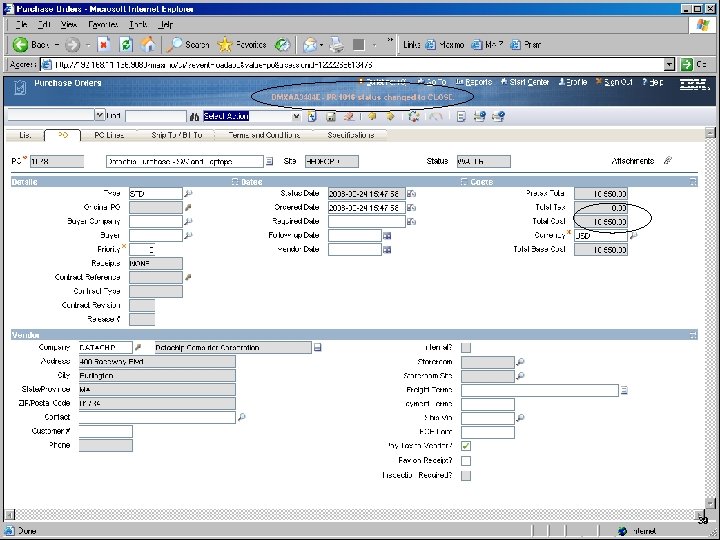Open Status Date calendar picker icon
720x540 pixels.
(411, 194)
